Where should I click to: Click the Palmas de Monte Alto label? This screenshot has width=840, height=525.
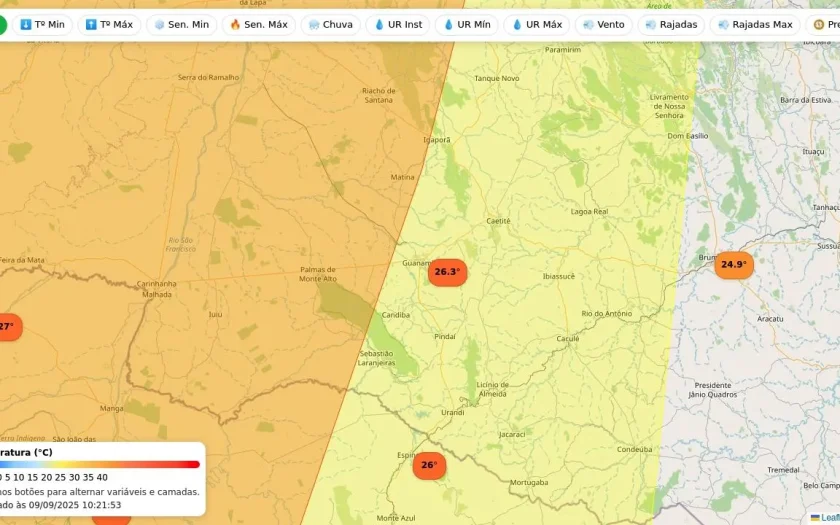tap(318, 274)
